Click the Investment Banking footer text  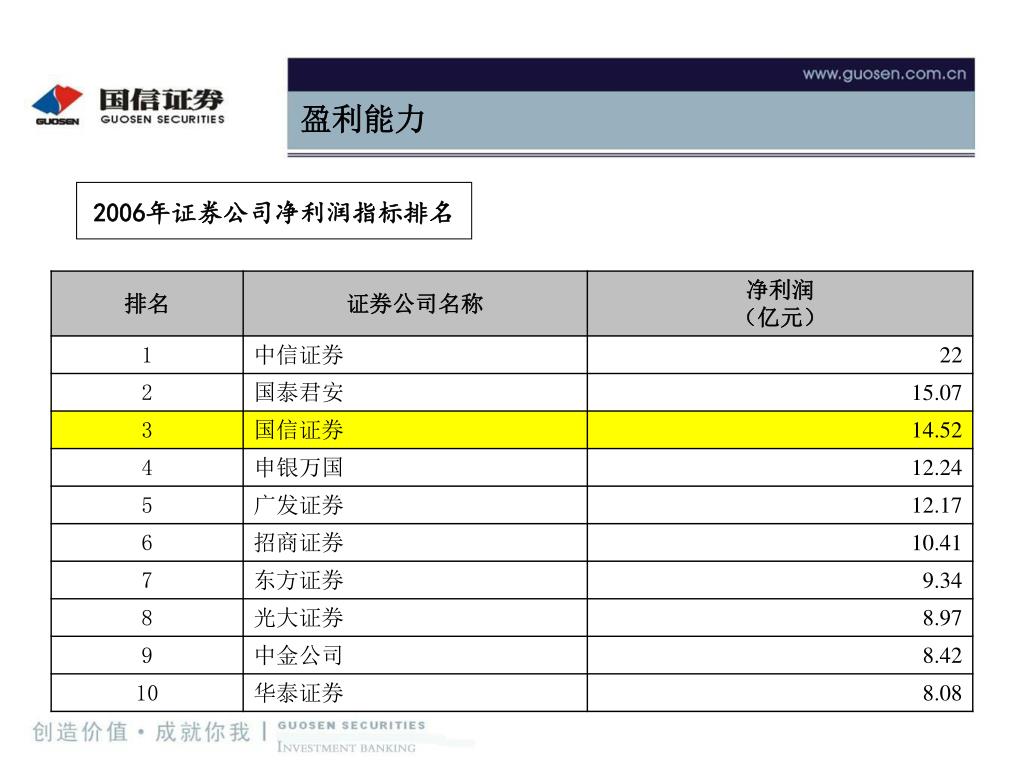tap(346, 747)
